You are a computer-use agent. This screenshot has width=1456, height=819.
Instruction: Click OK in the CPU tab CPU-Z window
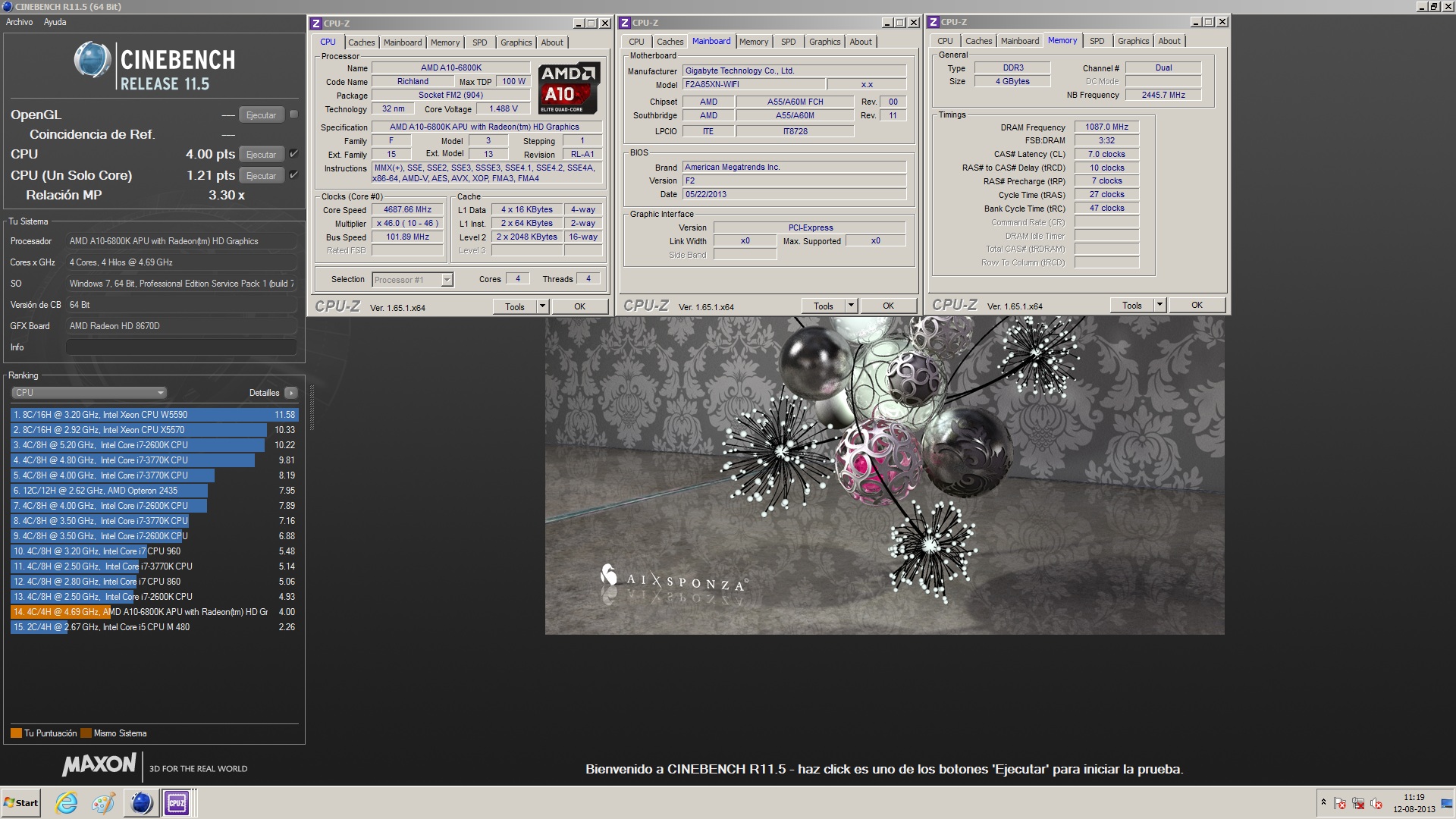pyautogui.click(x=580, y=306)
